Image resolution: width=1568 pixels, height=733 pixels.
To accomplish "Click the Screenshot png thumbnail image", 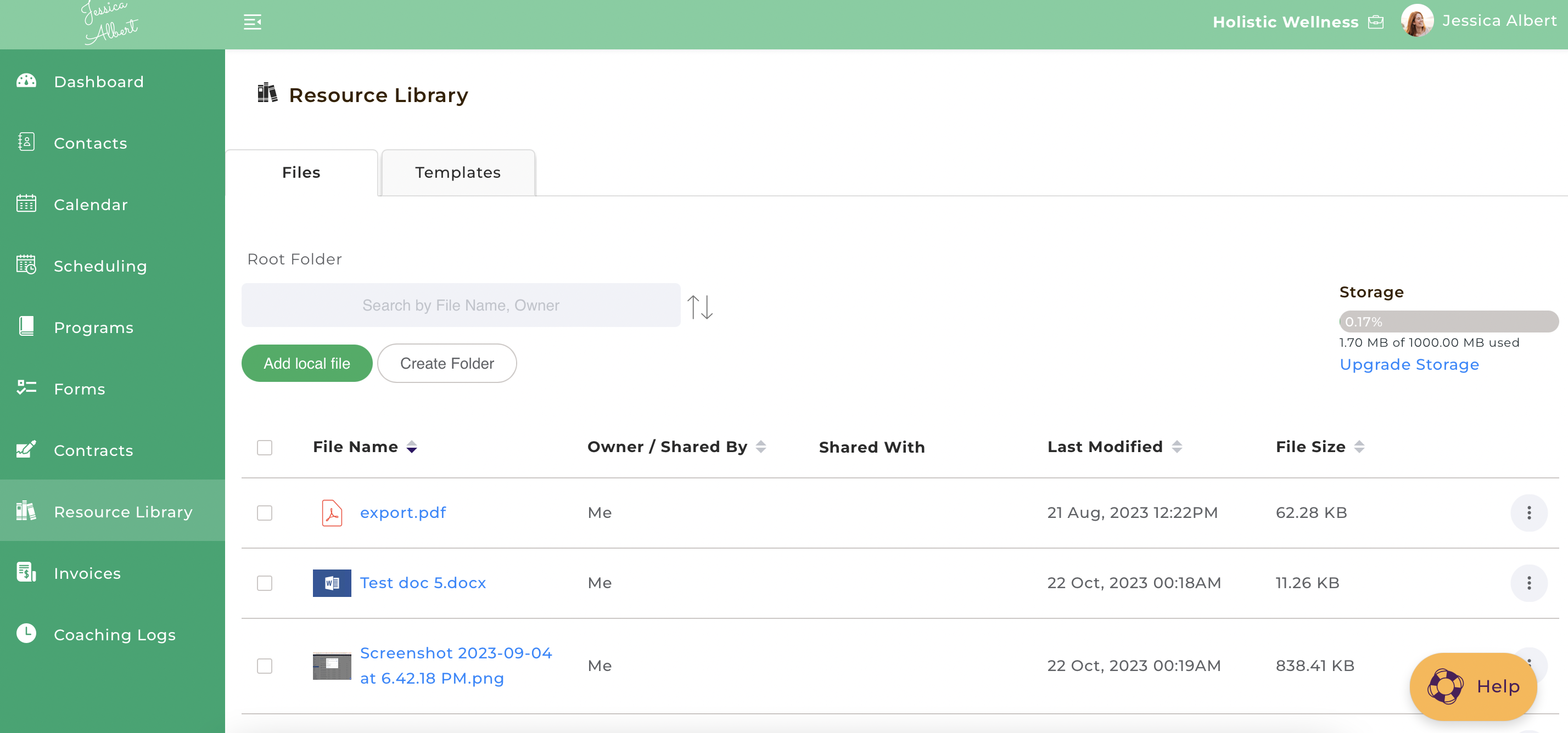I will (x=332, y=666).
